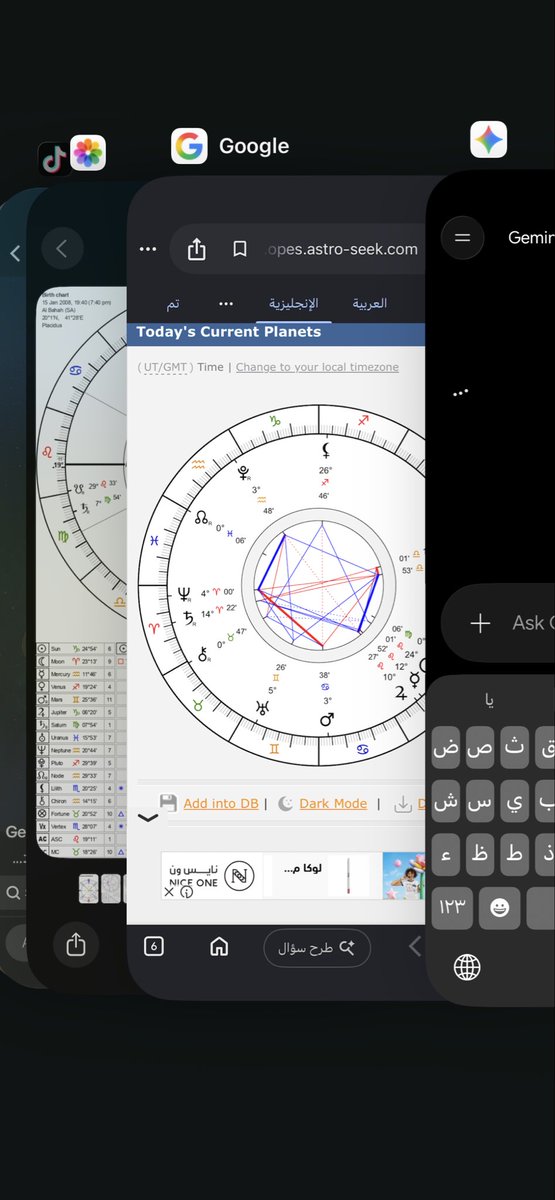Tap the ص key on Arabic keyboard
Screen dimensions: 555x1200
pos(480,747)
